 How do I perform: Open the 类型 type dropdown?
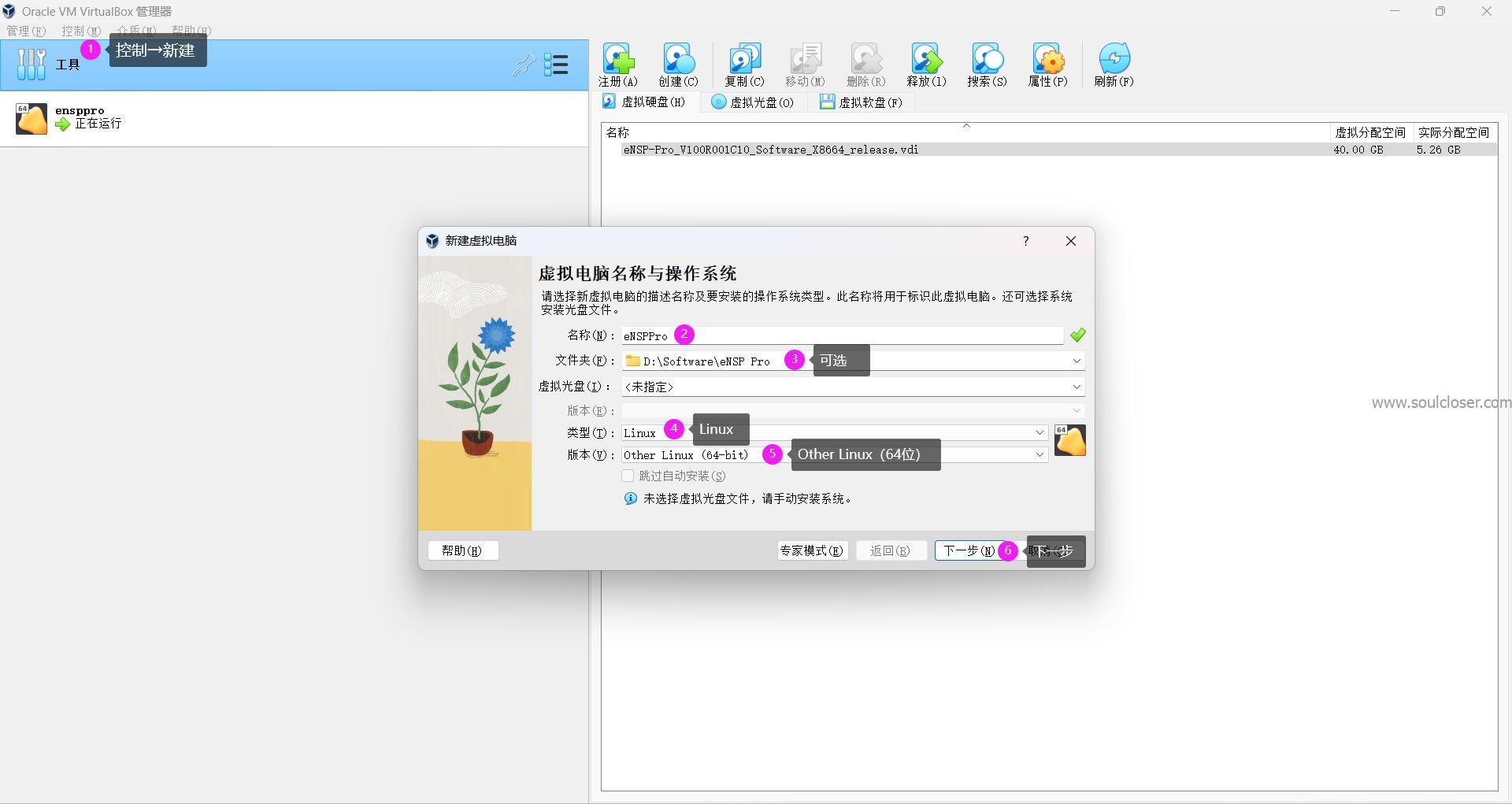pyautogui.click(x=1039, y=433)
